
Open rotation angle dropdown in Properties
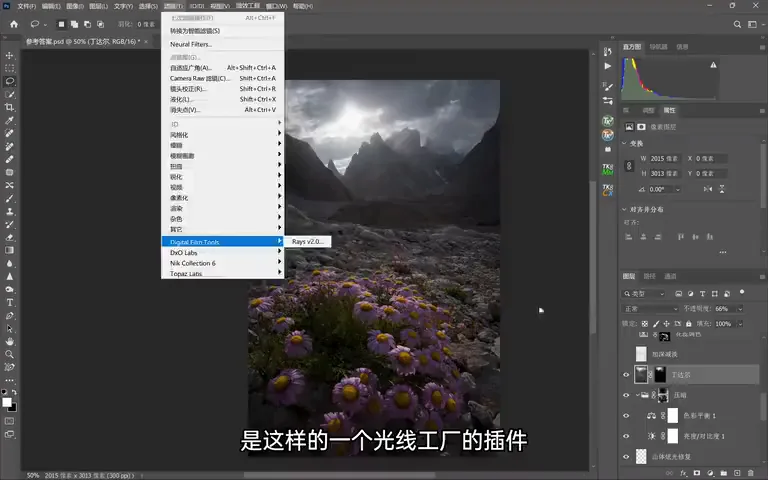(678, 189)
